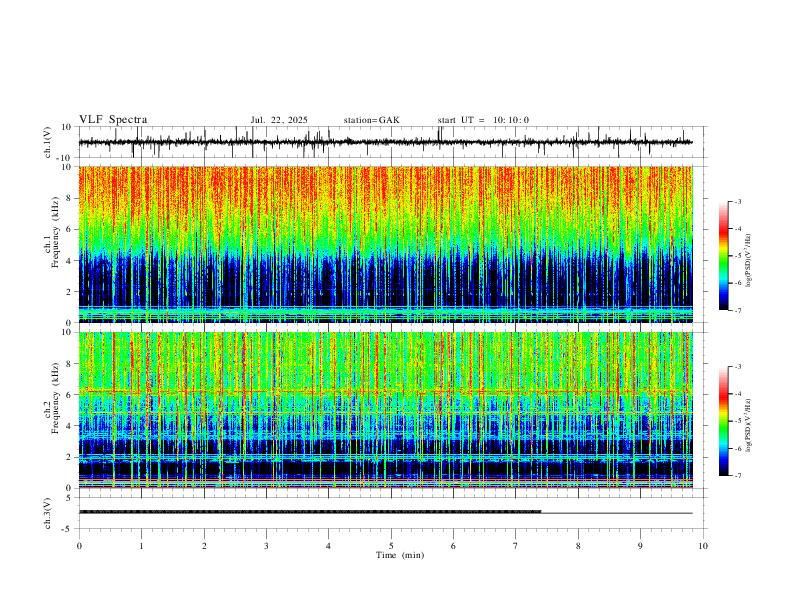
Task: Click the thin ch.3 trace after 7.5 minutes
Action: pyautogui.click(x=617, y=513)
